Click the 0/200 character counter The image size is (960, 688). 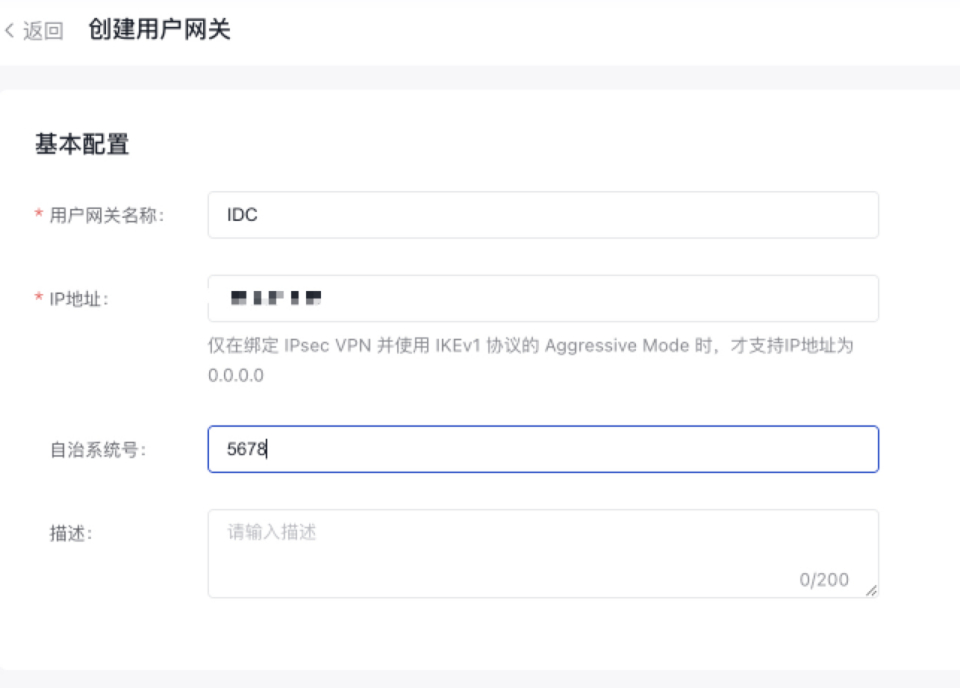point(823,580)
